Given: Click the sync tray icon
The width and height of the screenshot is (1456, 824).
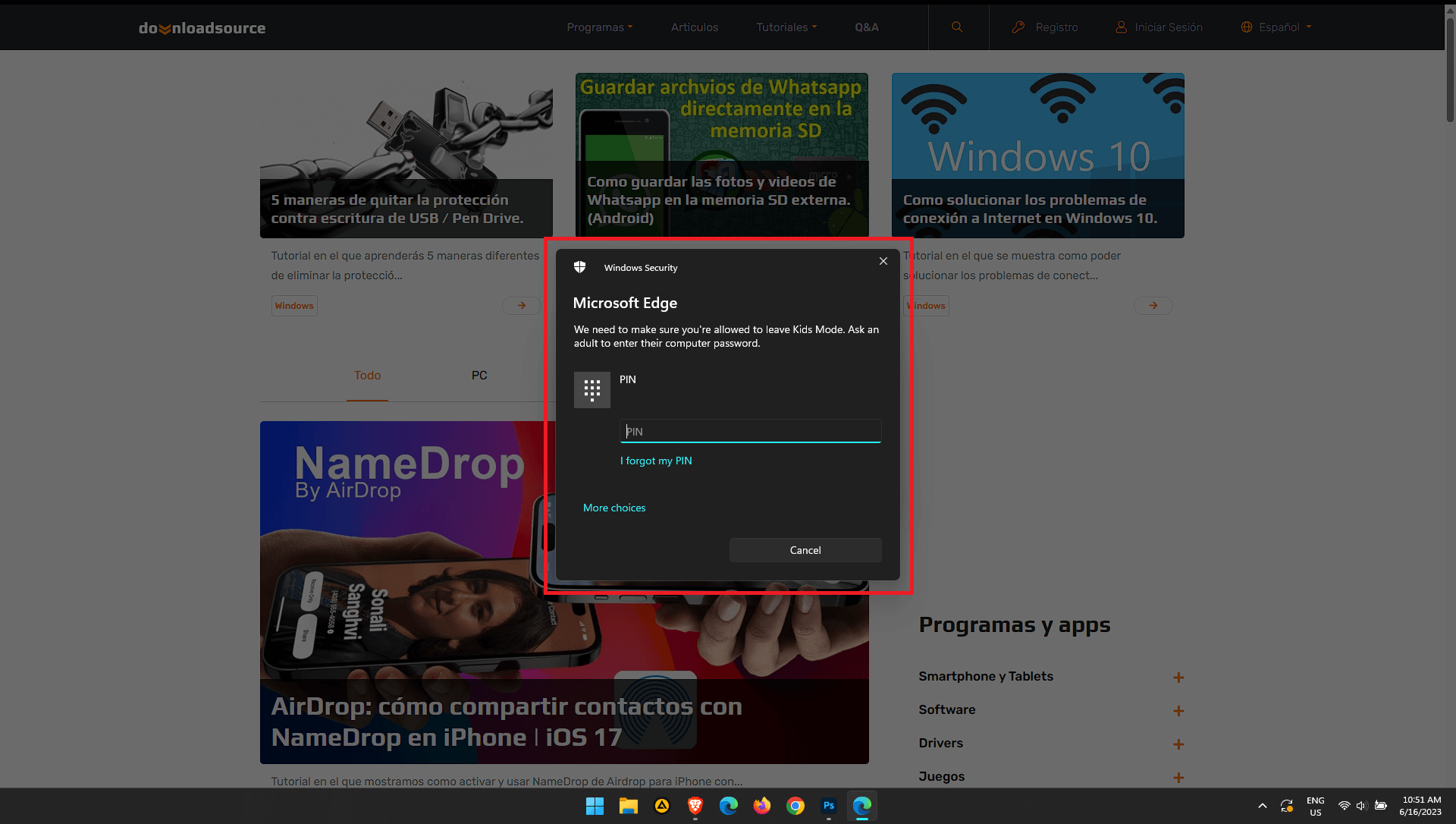Looking at the screenshot, I should point(1287,806).
